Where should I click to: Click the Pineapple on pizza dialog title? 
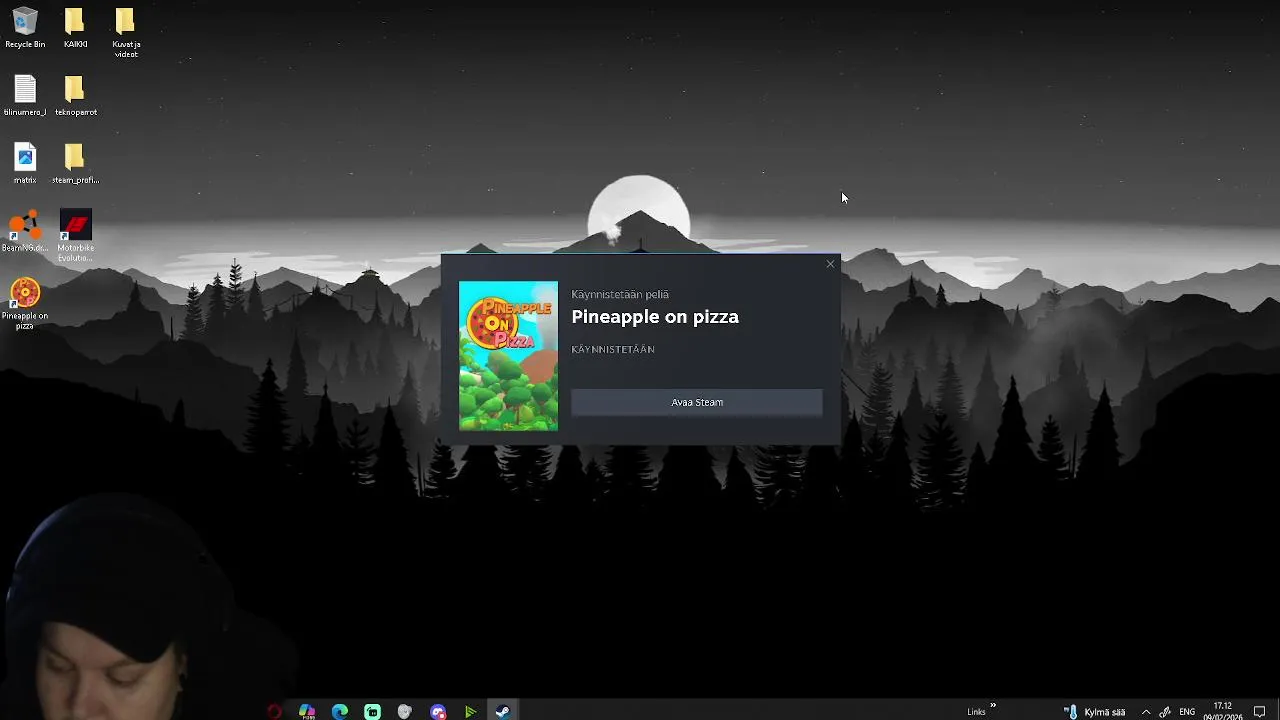click(655, 317)
